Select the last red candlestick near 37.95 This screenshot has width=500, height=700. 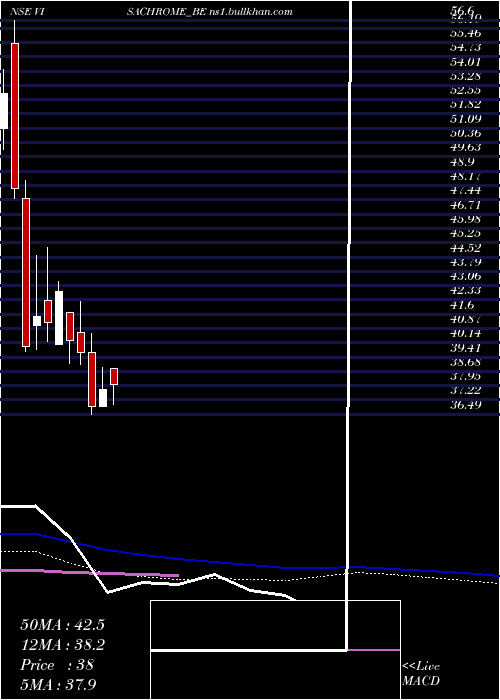coord(114,376)
